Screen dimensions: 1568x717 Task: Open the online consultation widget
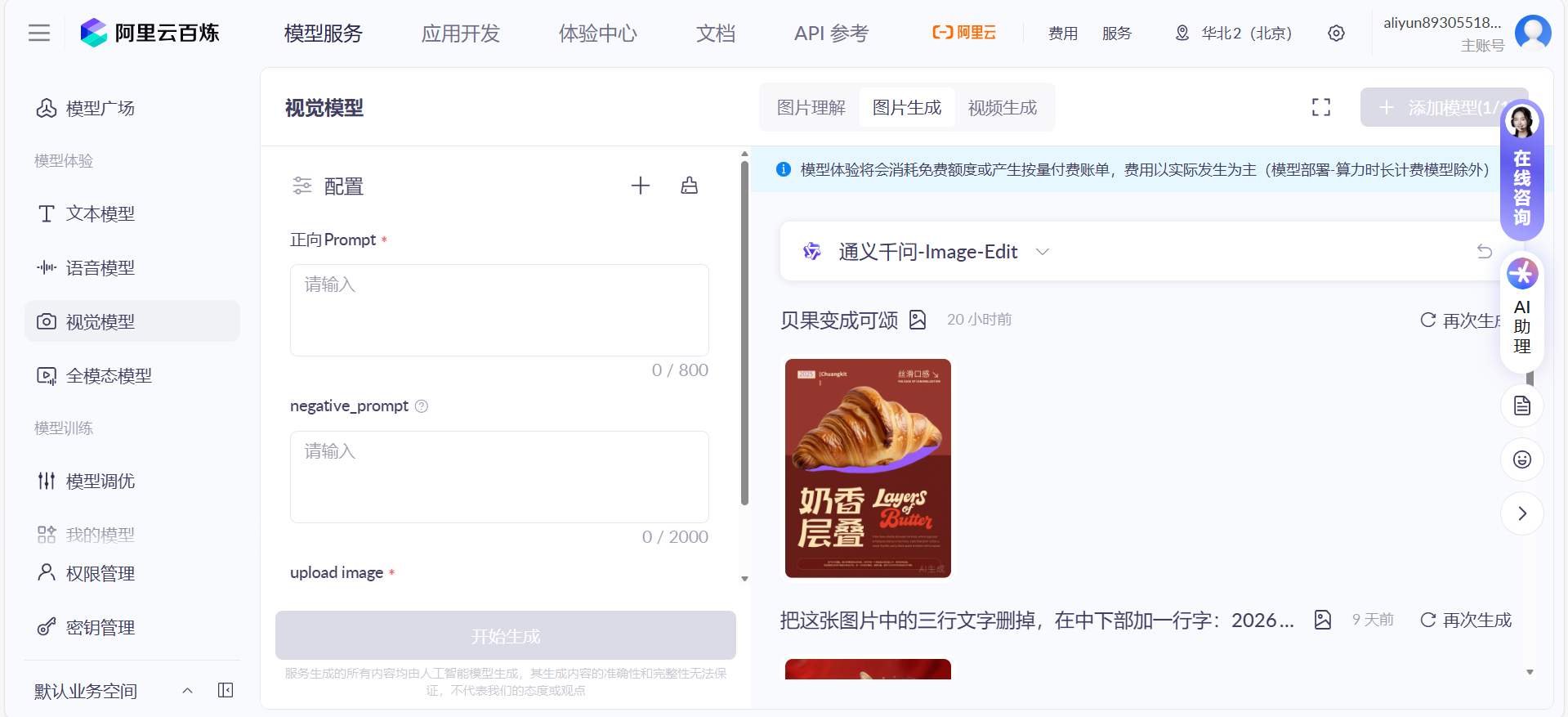point(1521,169)
